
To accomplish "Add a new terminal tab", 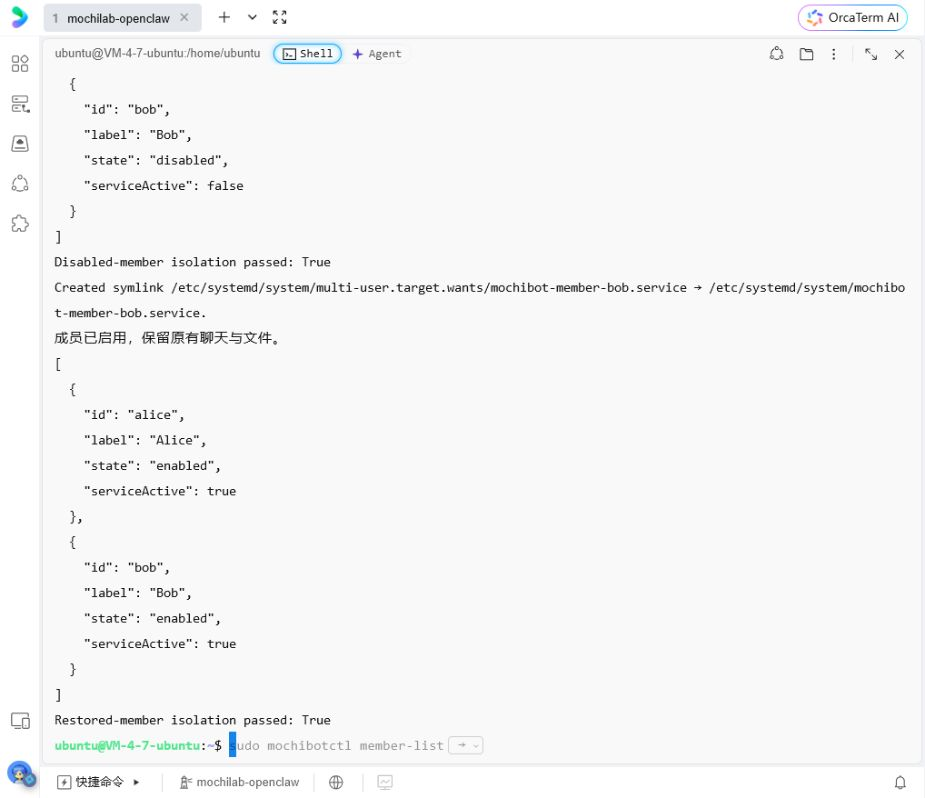I will (x=224, y=18).
